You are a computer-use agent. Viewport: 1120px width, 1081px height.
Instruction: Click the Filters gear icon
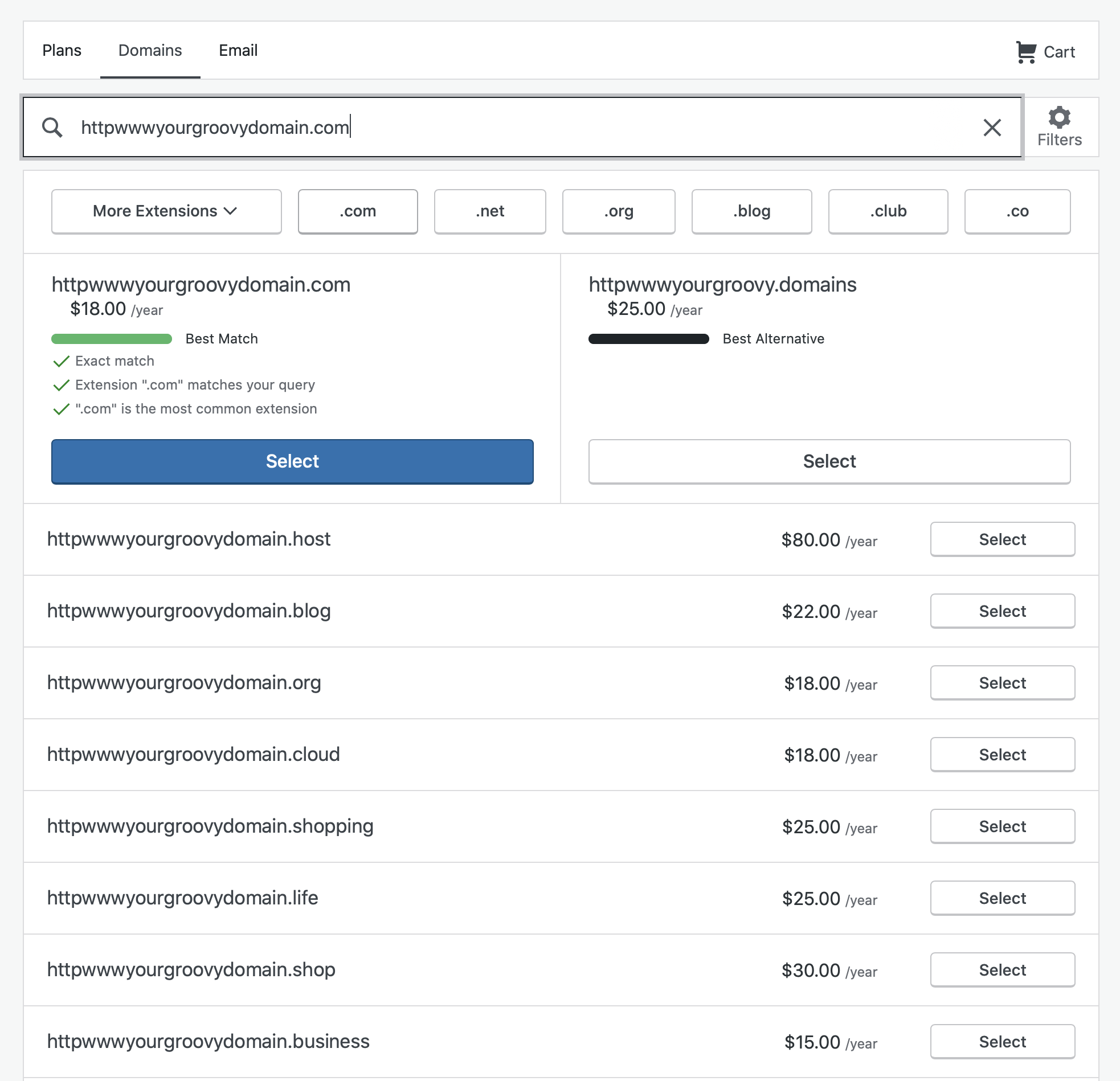[1059, 118]
